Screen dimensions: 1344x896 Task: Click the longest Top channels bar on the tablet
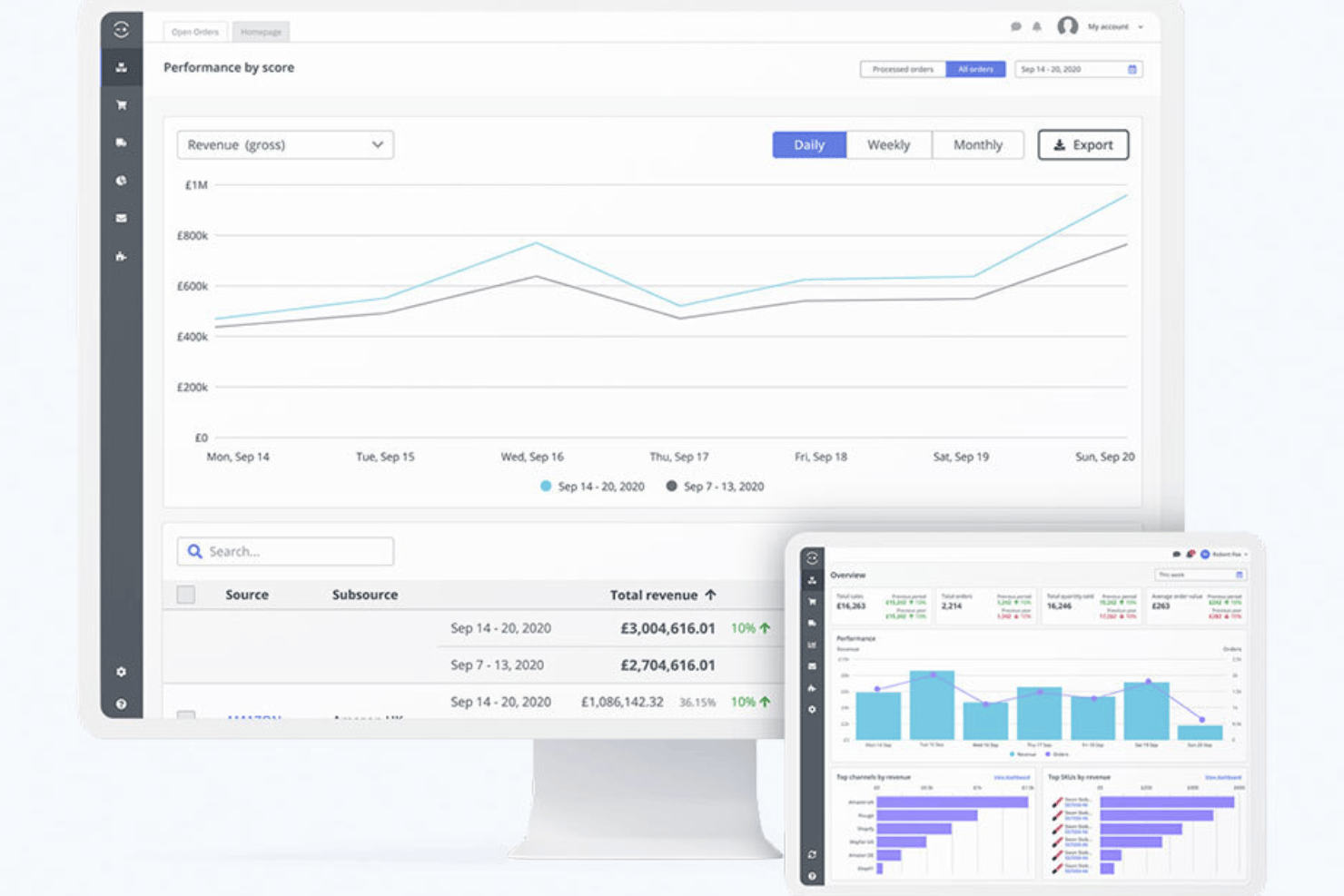click(953, 802)
